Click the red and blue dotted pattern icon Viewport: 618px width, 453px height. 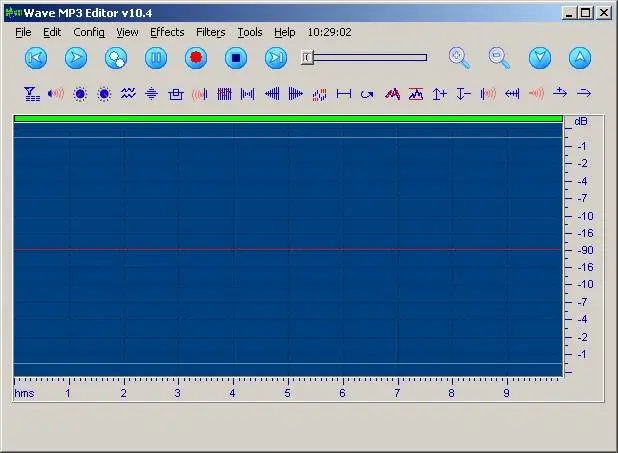pyautogui.click(x=319, y=95)
